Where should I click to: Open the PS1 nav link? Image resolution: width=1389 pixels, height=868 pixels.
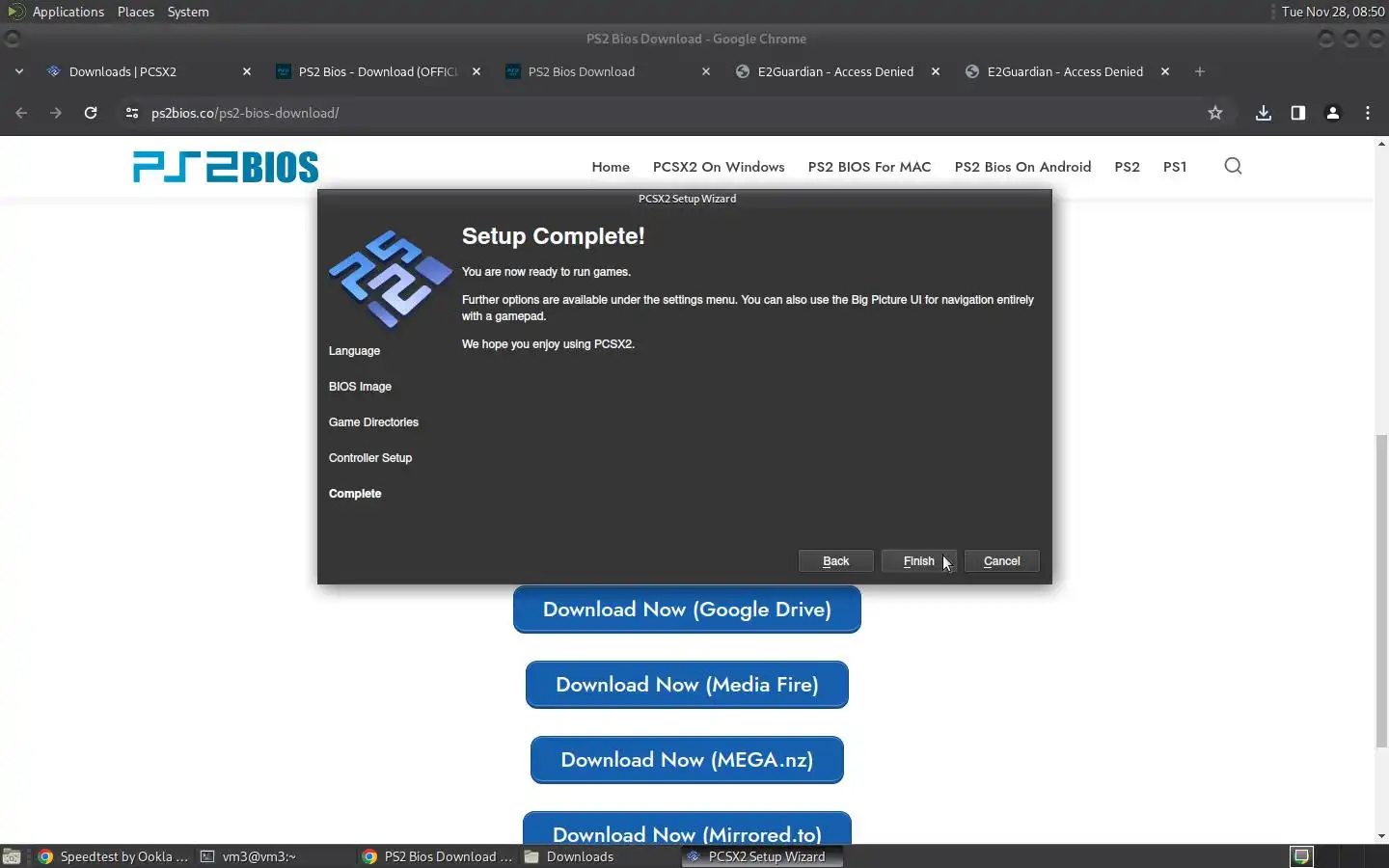click(x=1175, y=167)
